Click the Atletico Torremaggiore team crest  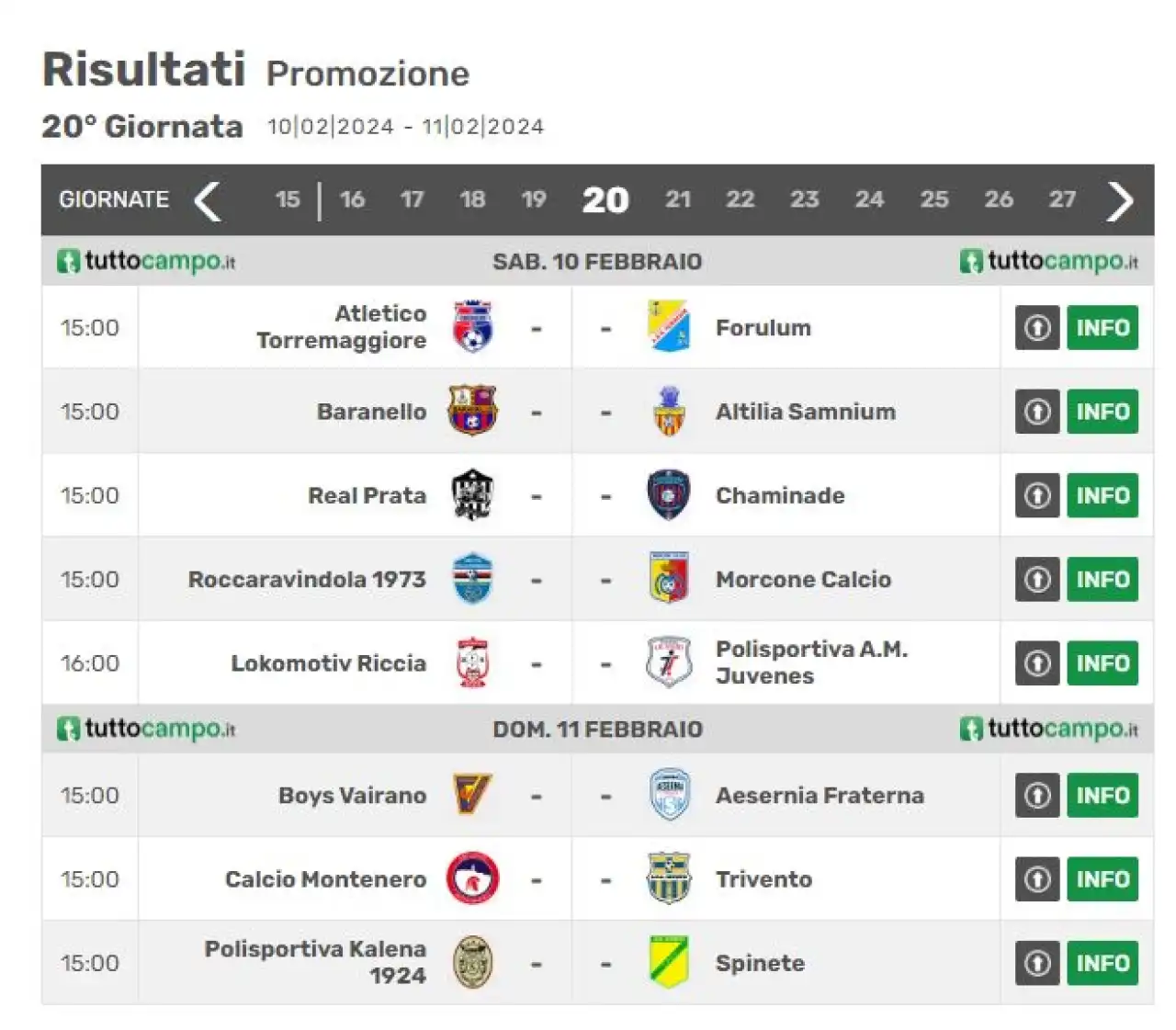[472, 327]
